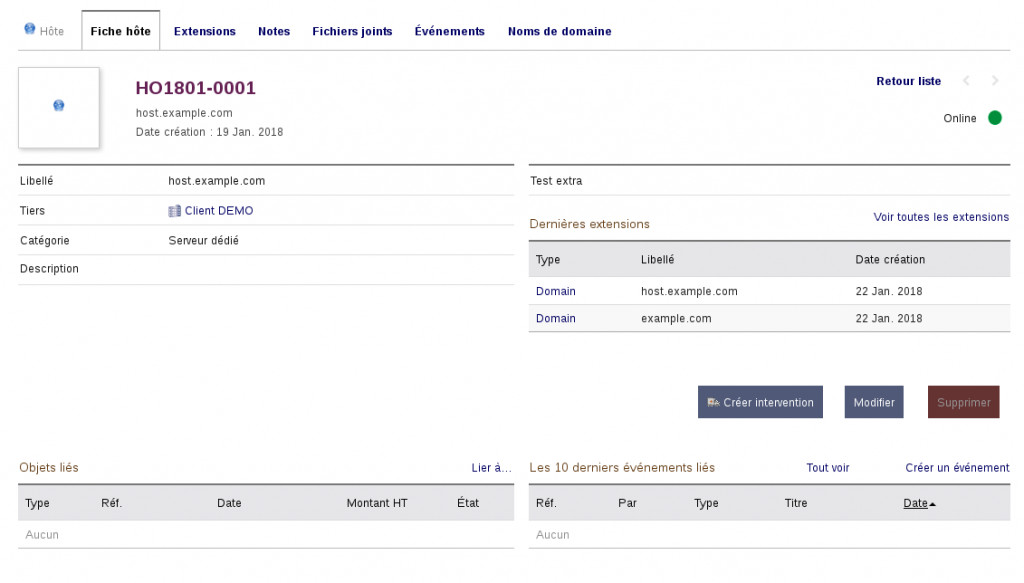Follow the Retour liste link

pos(908,81)
